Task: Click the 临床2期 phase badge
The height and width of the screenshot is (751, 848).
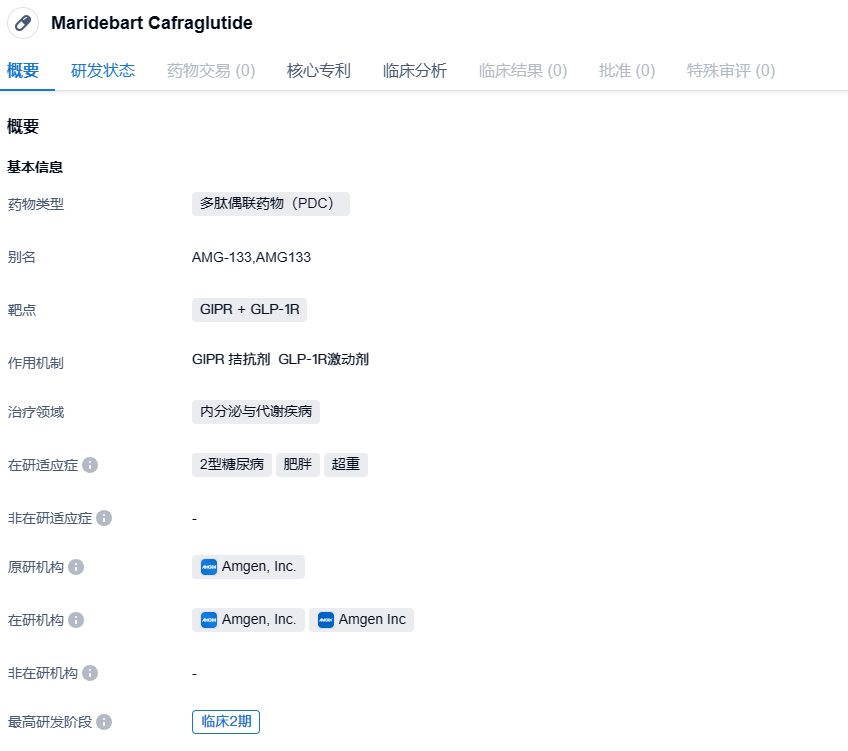Action: [226, 722]
